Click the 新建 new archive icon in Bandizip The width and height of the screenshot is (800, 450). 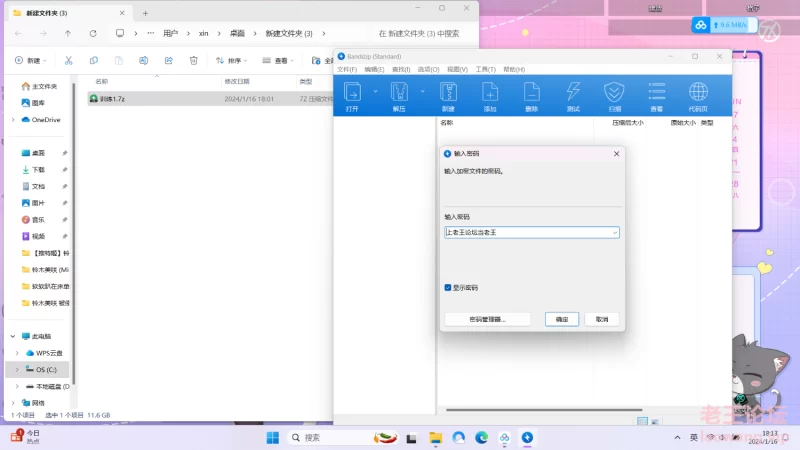[448, 94]
